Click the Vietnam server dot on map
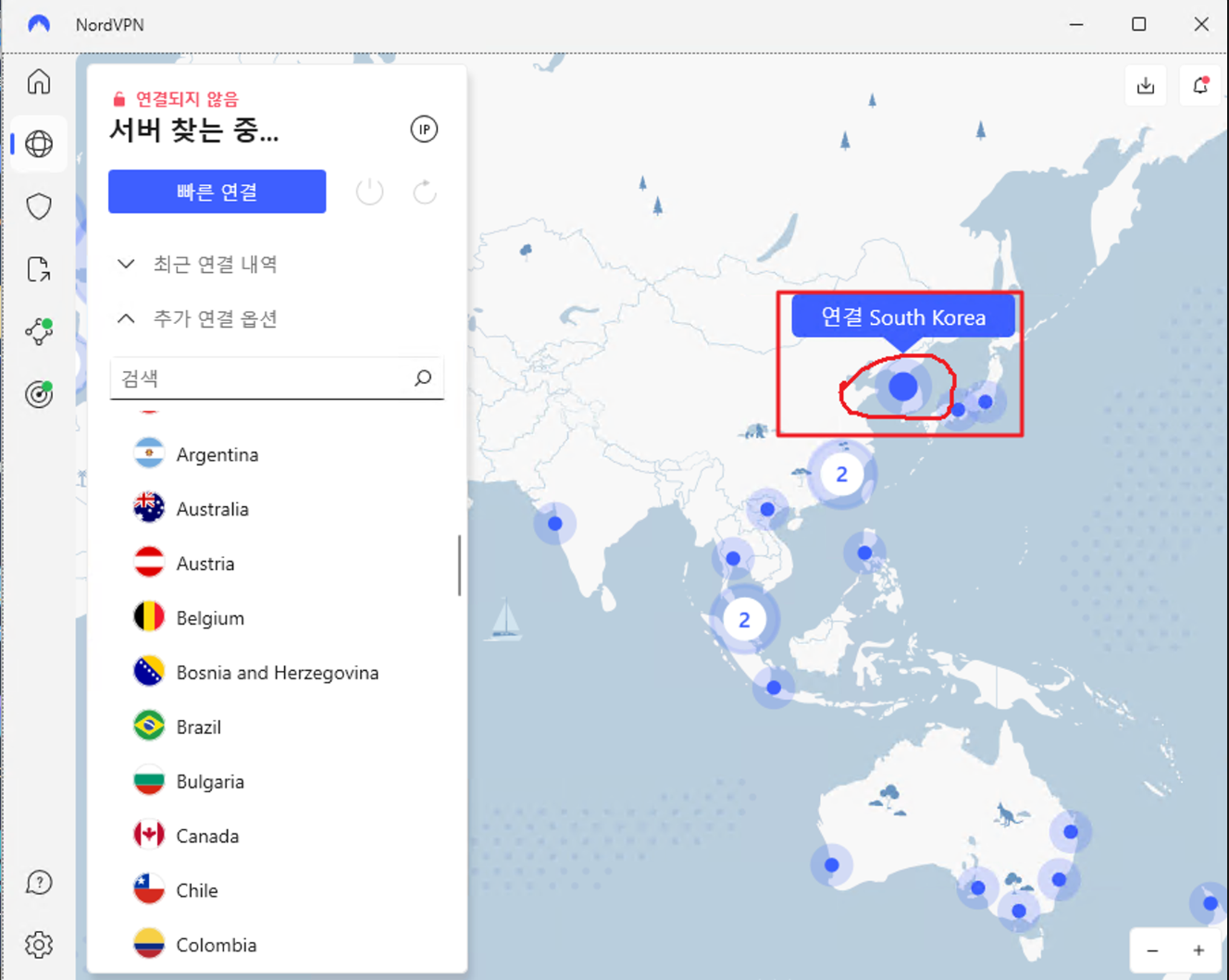Viewport: 1229px width, 980px height. (767, 509)
